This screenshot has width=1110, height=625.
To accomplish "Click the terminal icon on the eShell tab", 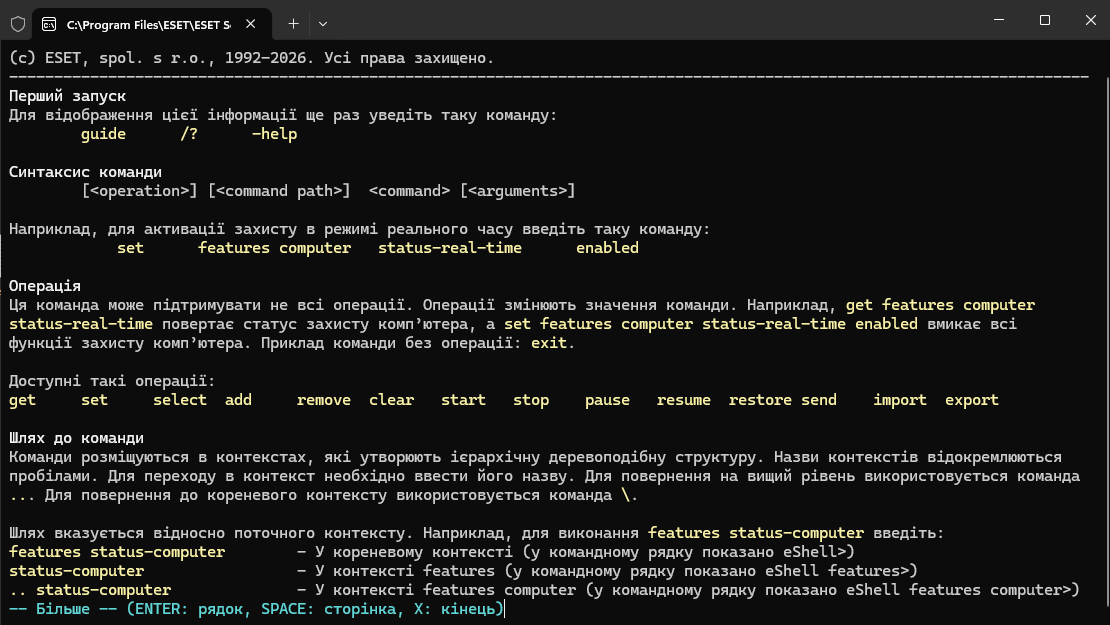I will coord(49,24).
